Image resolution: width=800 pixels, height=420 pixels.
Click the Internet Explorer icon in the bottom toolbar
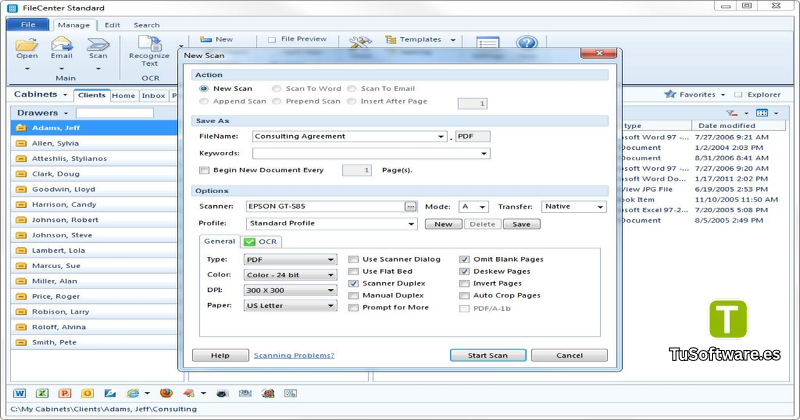[133, 393]
